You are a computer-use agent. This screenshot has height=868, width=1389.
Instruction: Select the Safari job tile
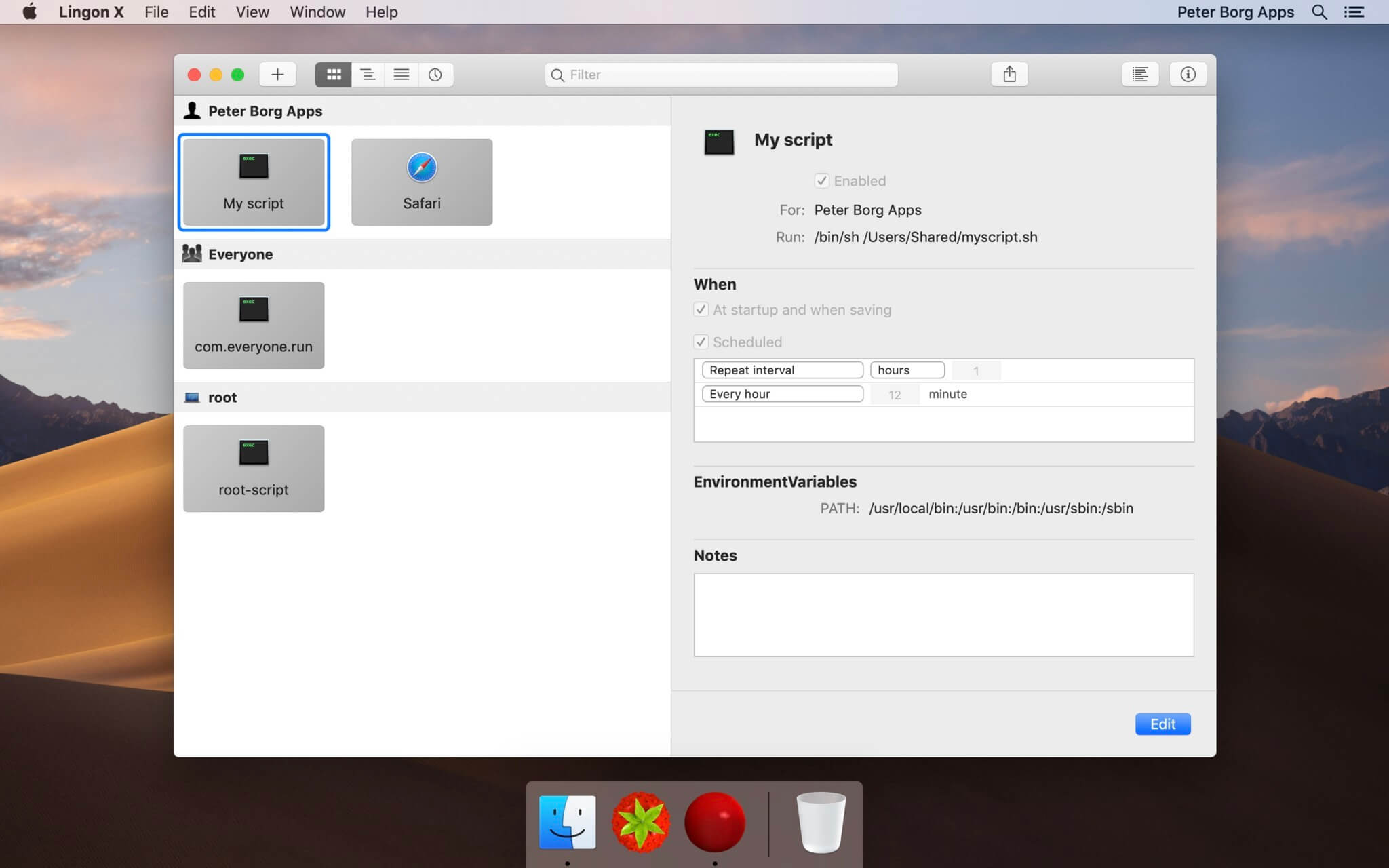[x=422, y=182]
